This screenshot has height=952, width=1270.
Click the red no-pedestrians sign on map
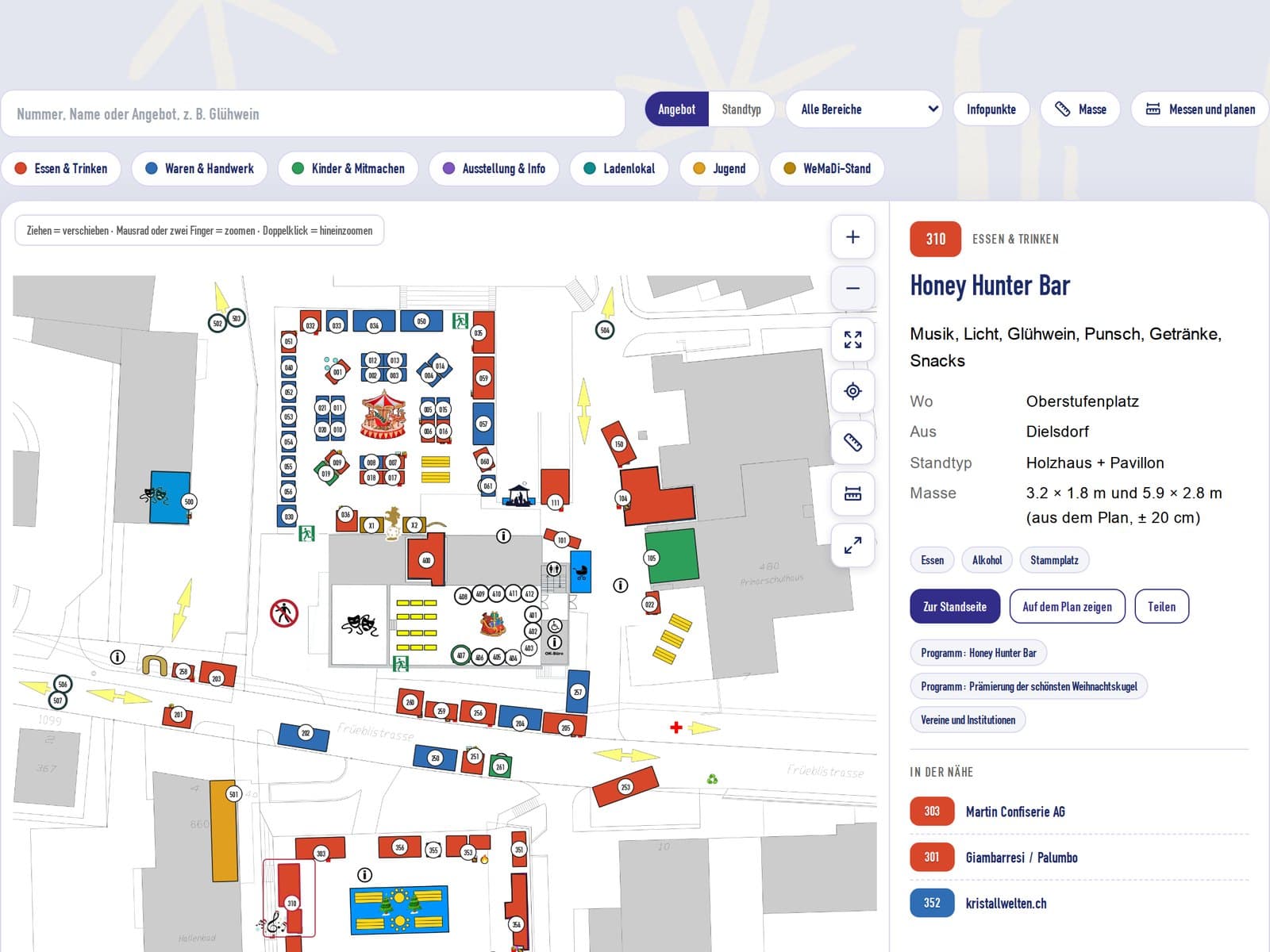point(283,613)
